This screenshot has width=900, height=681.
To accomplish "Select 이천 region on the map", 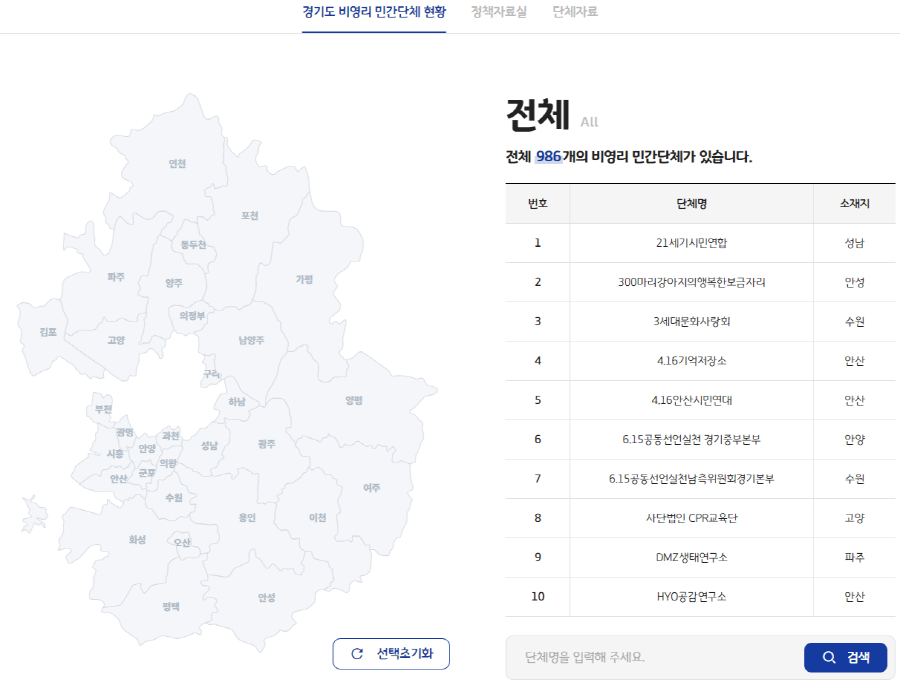I will 317,517.
